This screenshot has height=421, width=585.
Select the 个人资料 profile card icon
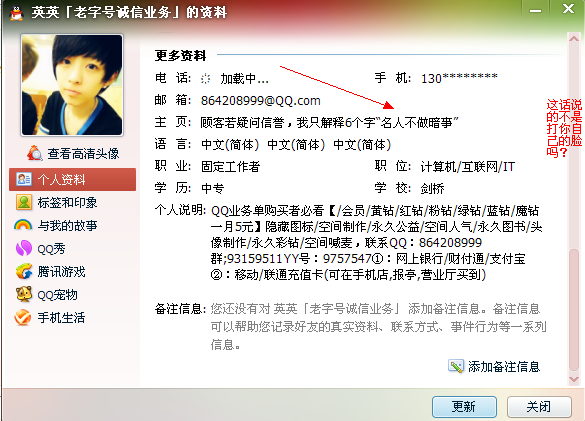tap(24, 180)
